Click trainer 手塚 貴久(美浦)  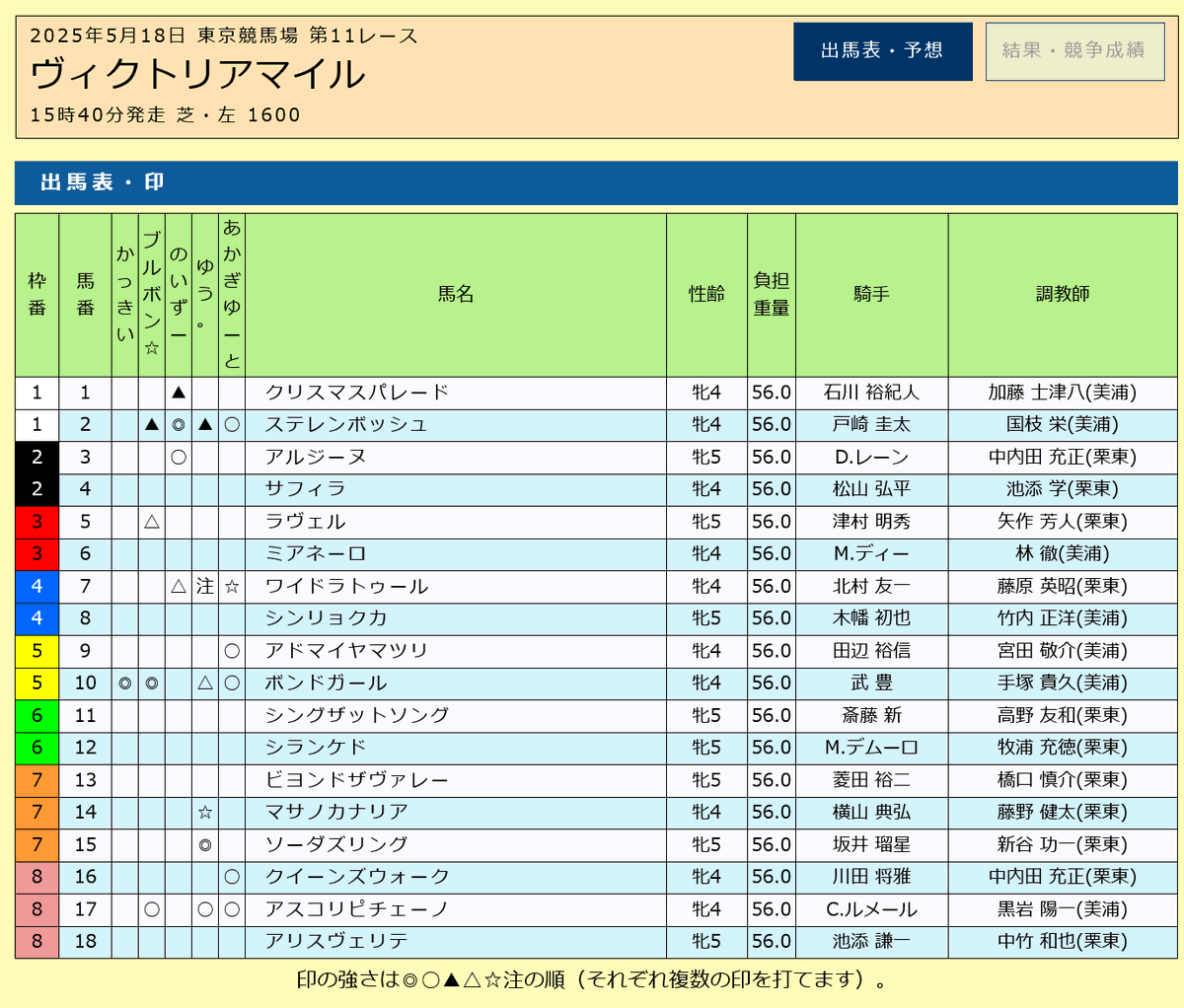1063,684
